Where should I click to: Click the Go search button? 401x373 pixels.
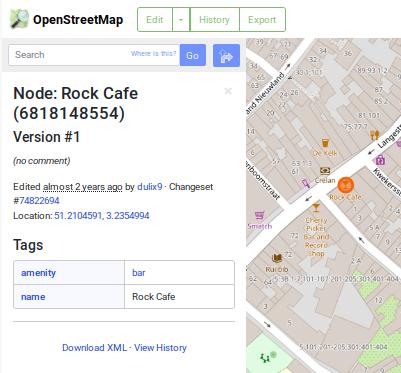(x=193, y=55)
